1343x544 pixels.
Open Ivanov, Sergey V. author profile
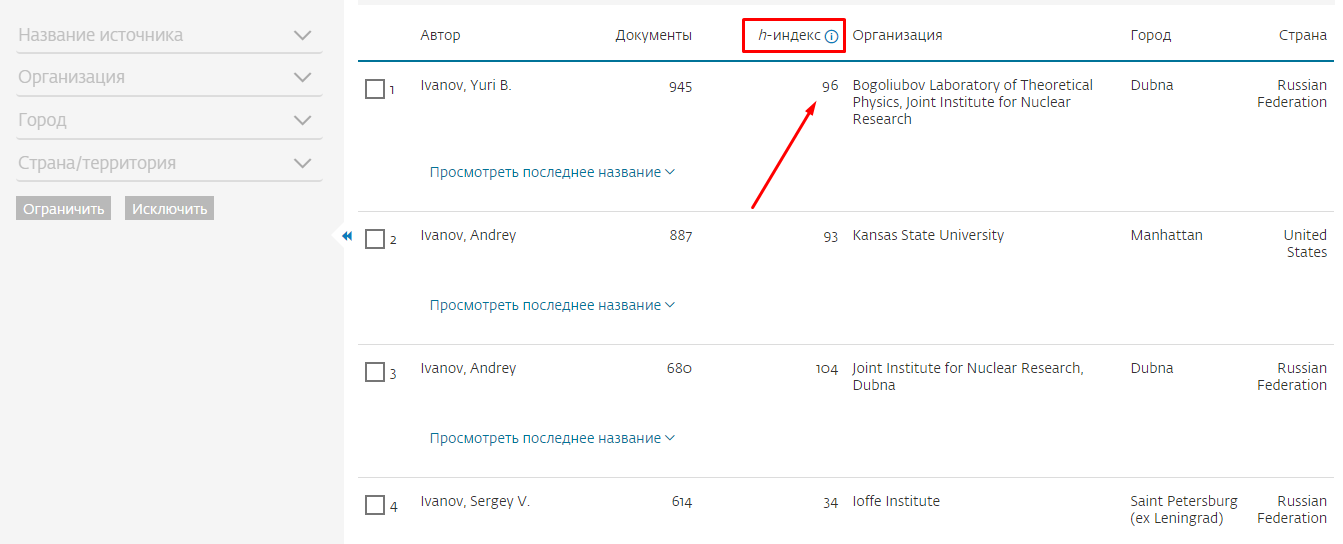(x=474, y=502)
